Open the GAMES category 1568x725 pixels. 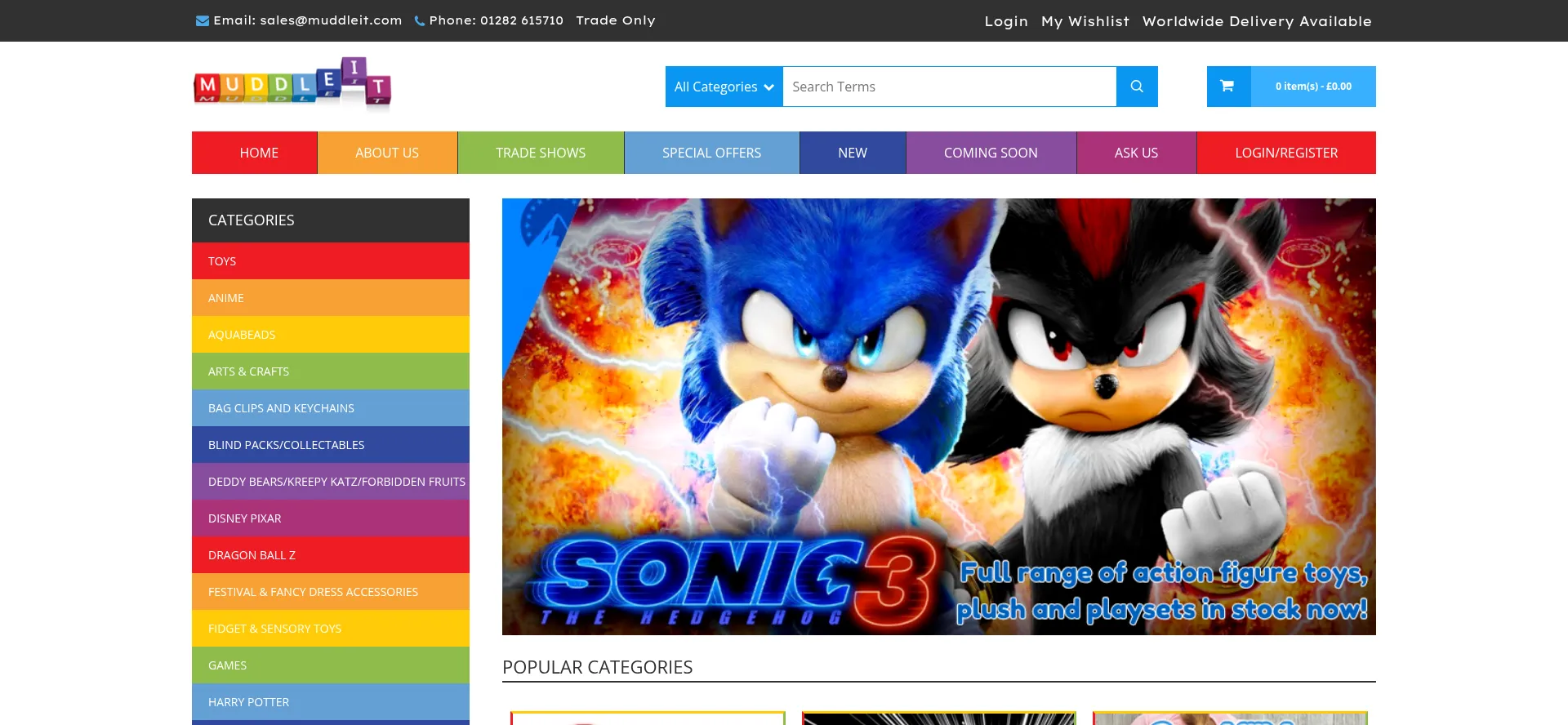[x=331, y=665]
